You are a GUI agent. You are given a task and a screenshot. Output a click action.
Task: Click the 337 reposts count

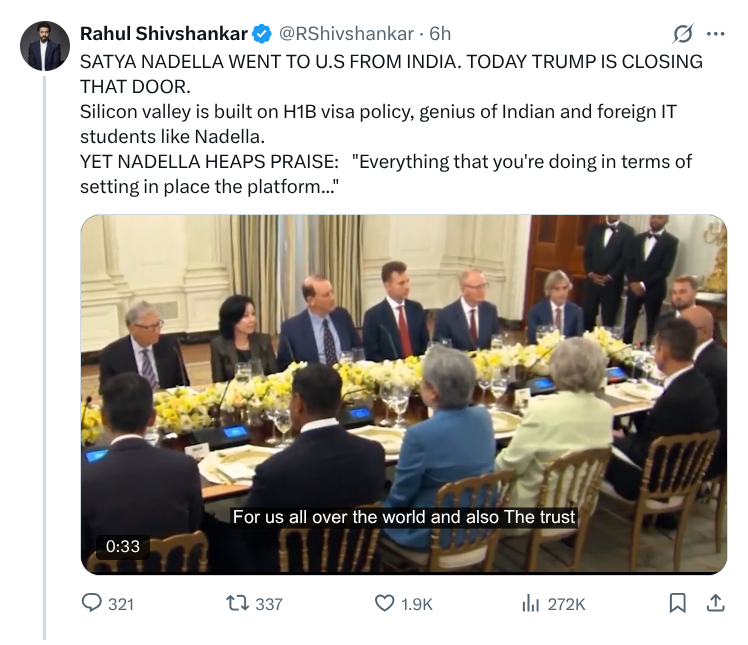coord(269,604)
